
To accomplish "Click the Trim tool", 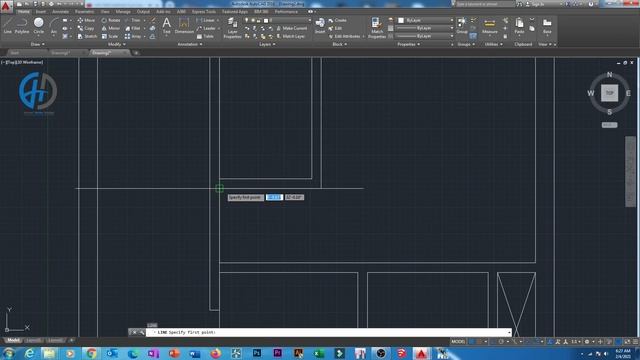I will 132,20.
